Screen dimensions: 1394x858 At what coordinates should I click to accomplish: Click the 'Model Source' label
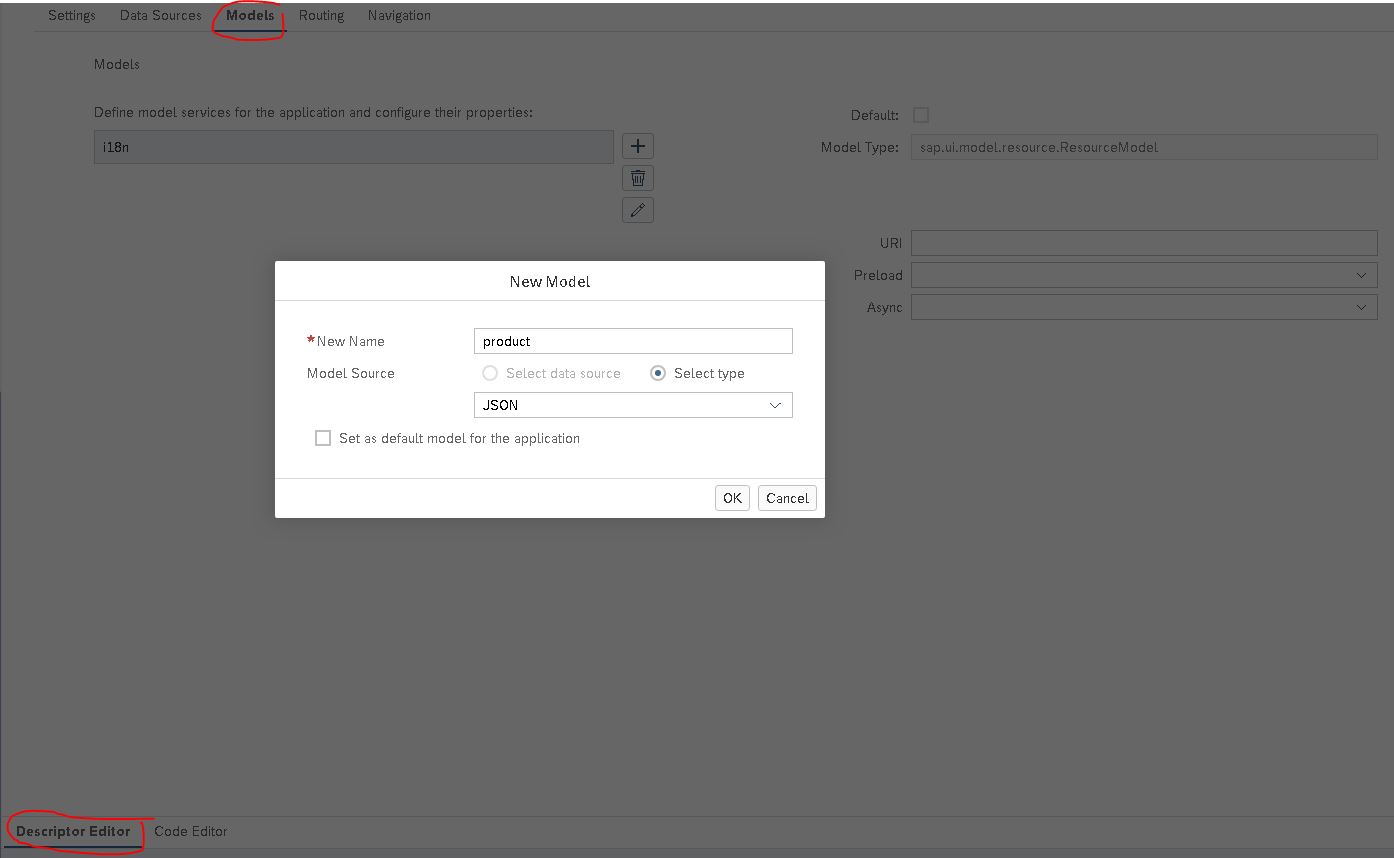(351, 373)
